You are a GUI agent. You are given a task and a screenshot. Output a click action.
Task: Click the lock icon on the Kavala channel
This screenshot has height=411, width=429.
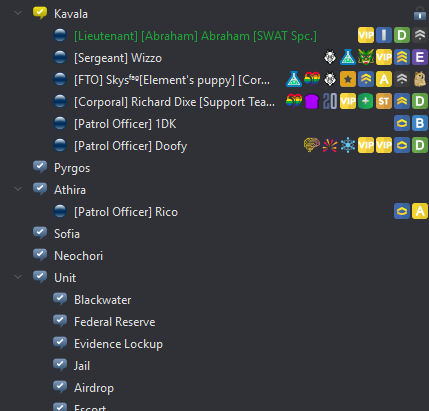[x=420, y=14]
